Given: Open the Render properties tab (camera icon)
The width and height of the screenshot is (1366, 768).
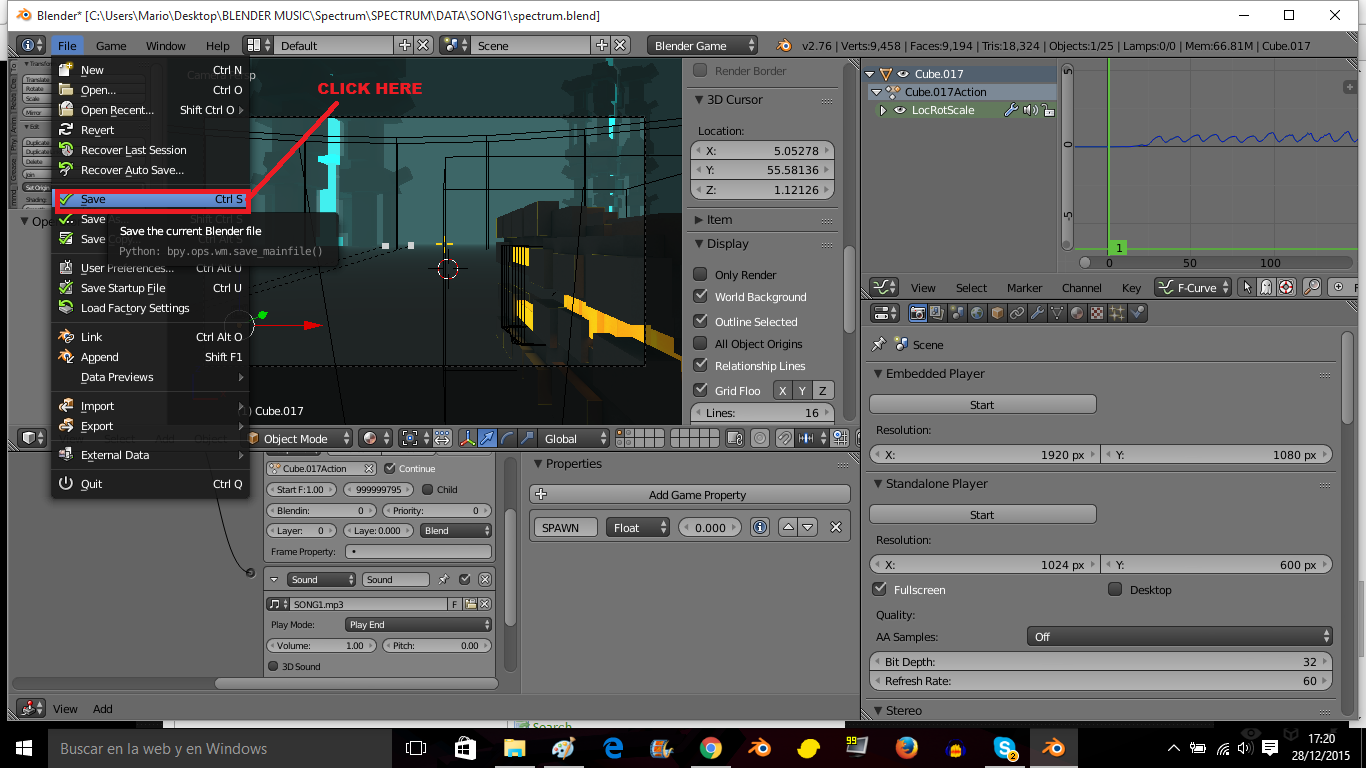Looking at the screenshot, I should (918, 313).
